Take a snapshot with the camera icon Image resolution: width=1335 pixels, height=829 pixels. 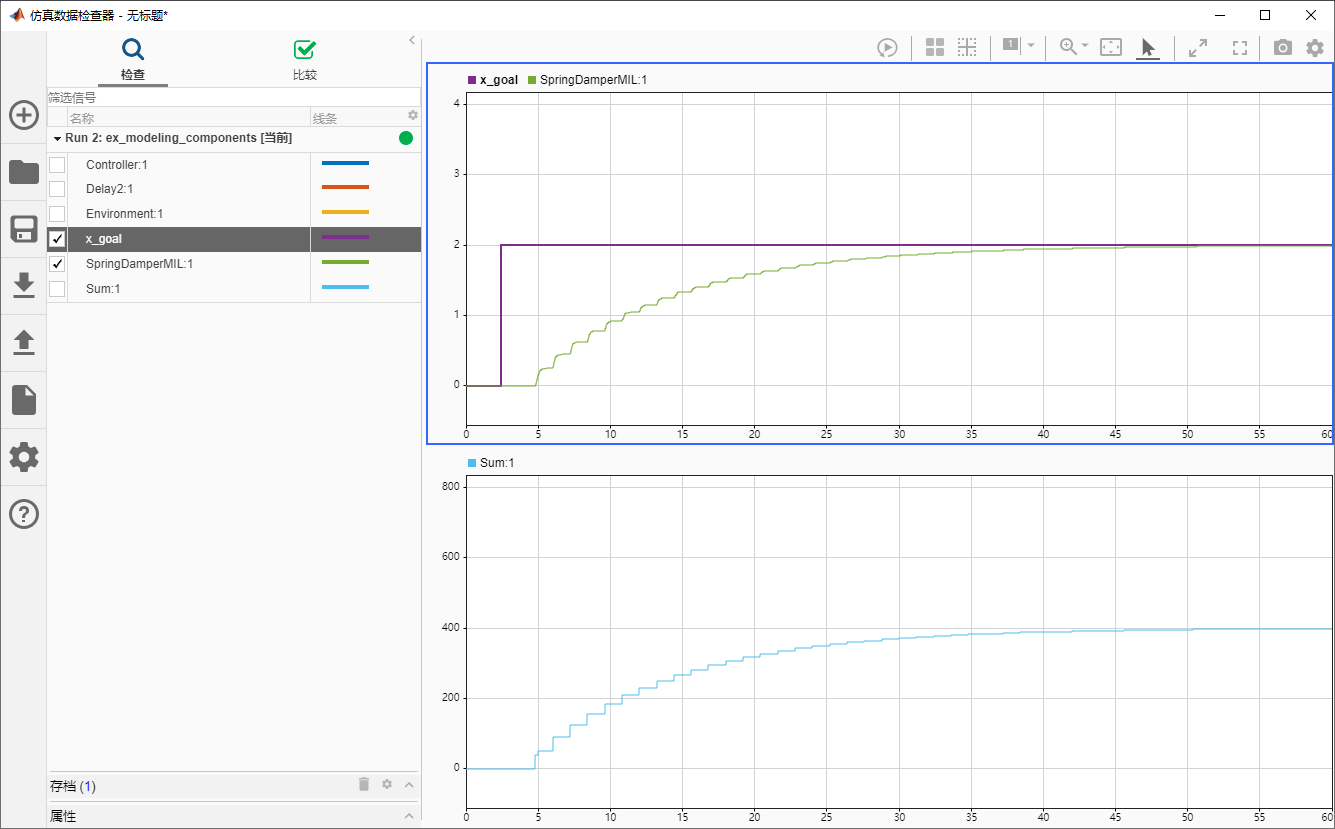[1282, 47]
